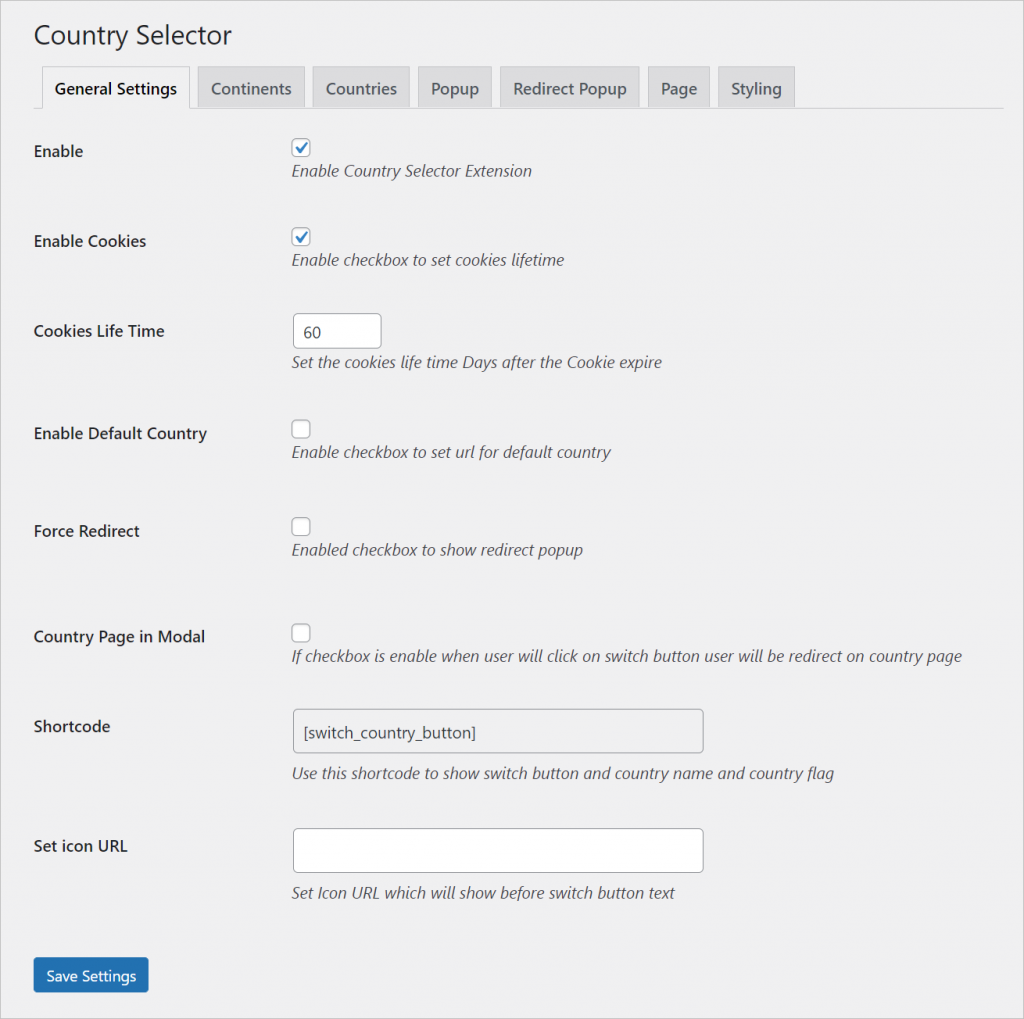Click the Force Redirect label
The width and height of the screenshot is (1024, 1019).
pos(86,531)
